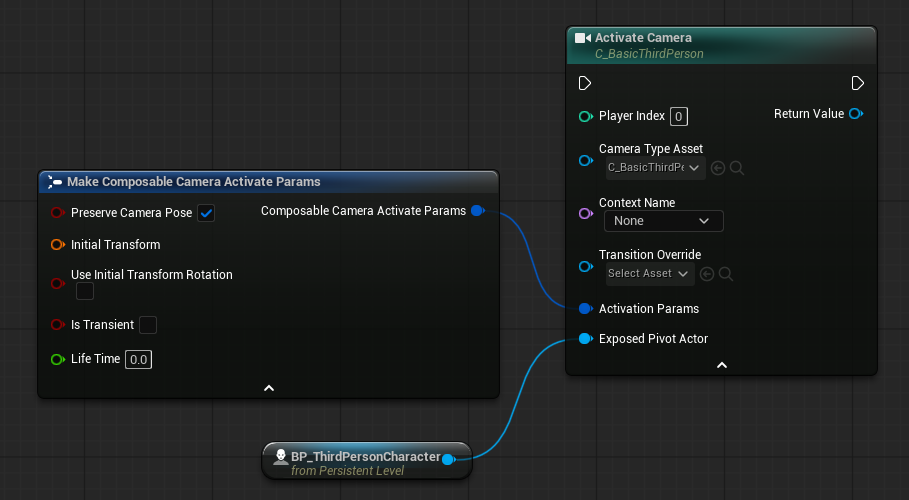Open the Camera Type Asset dropdown
The image size is (909, 500).
point(655,167)
